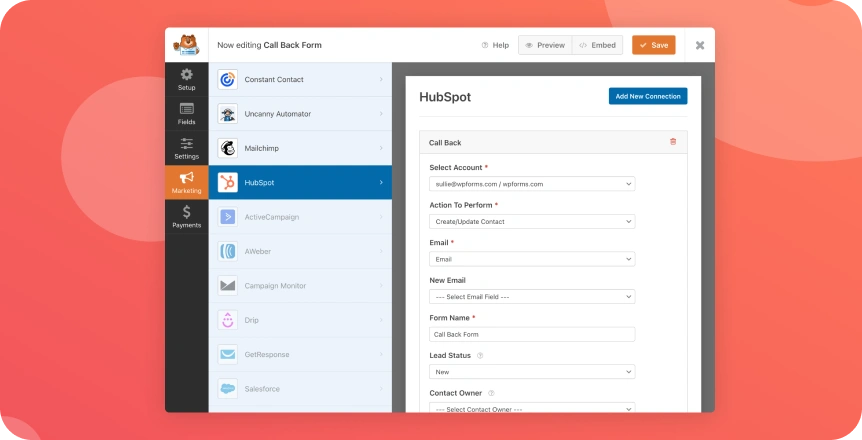Viewport: 862px width, 440px height.
Task: Click the Drip logo icon
Action: pos(228,320)
